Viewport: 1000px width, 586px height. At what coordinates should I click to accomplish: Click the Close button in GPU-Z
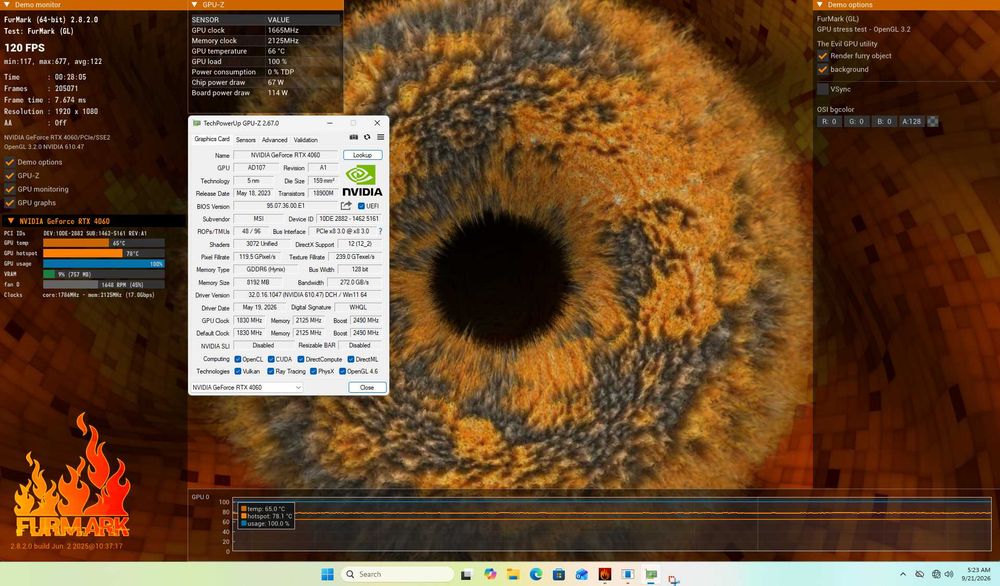pos(367,387)
